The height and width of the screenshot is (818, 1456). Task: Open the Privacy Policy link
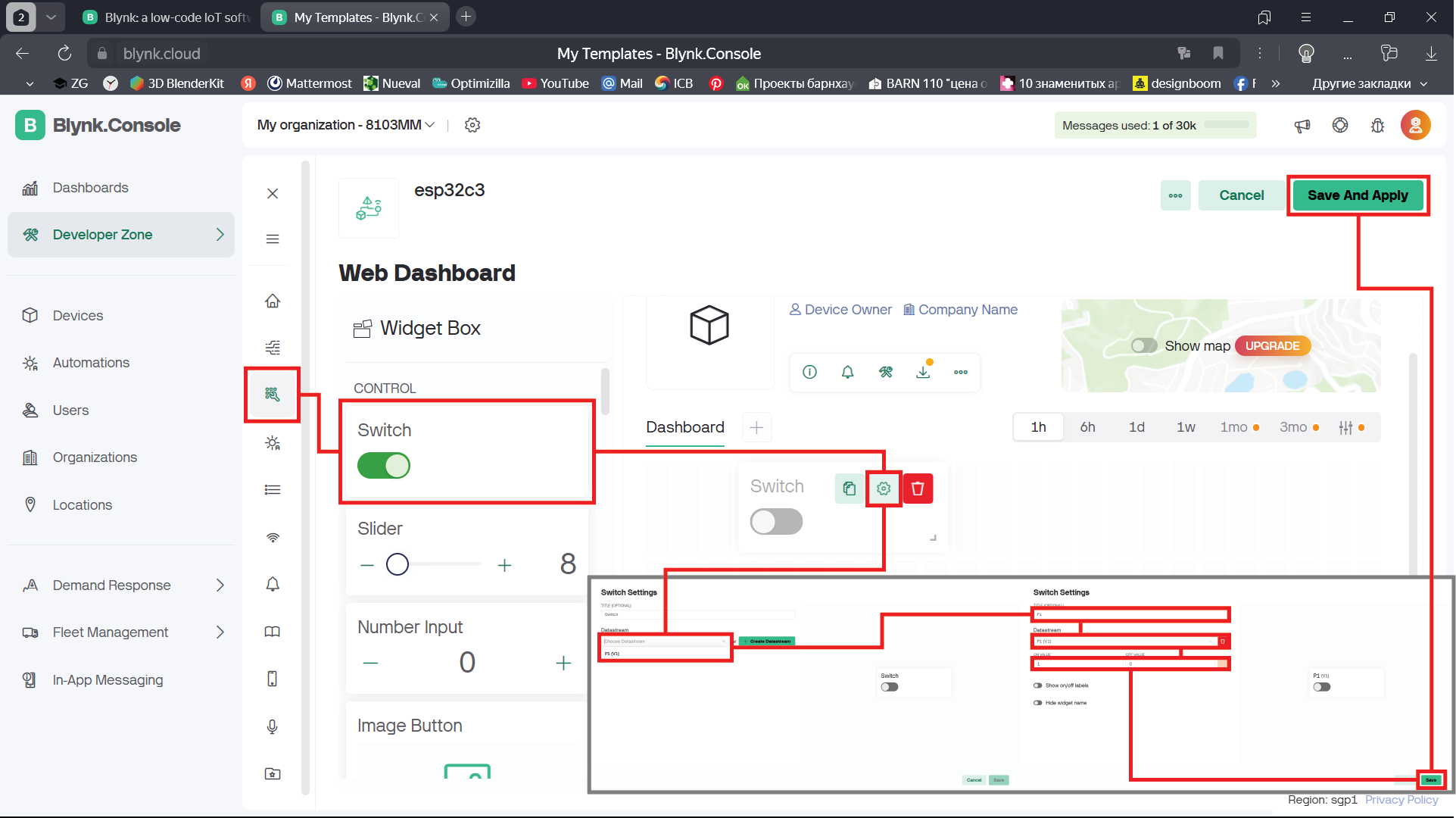pyautogui.click(x=1401, y=800)
